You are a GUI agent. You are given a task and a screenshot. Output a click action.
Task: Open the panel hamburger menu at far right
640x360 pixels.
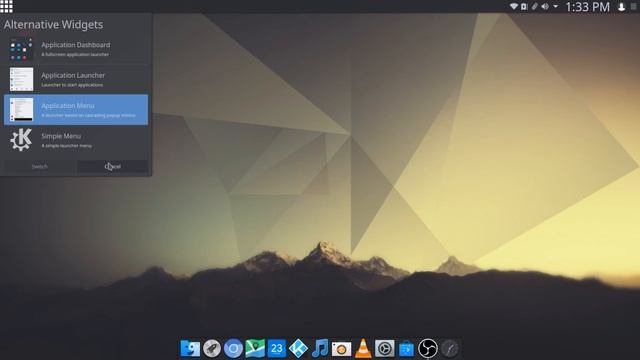[634, 7]
